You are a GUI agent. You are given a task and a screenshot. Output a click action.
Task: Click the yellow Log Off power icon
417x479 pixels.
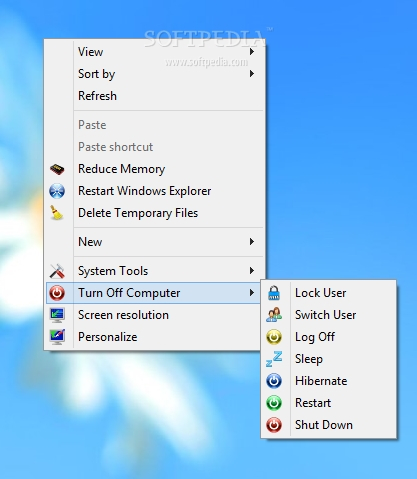coord(274,337)
